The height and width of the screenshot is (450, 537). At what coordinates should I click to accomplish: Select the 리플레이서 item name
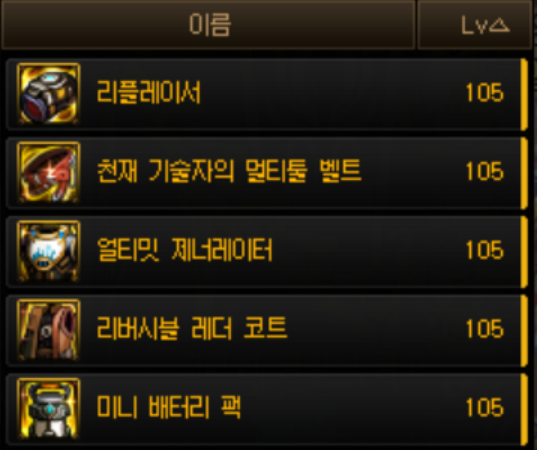tap(149, 92)
